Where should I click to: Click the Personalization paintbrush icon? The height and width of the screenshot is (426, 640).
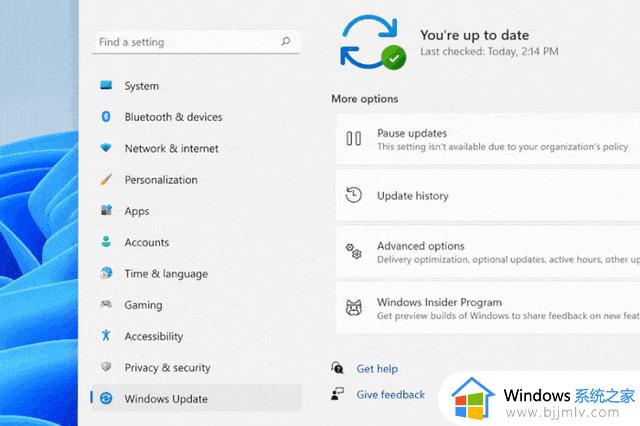coord(106,179)
